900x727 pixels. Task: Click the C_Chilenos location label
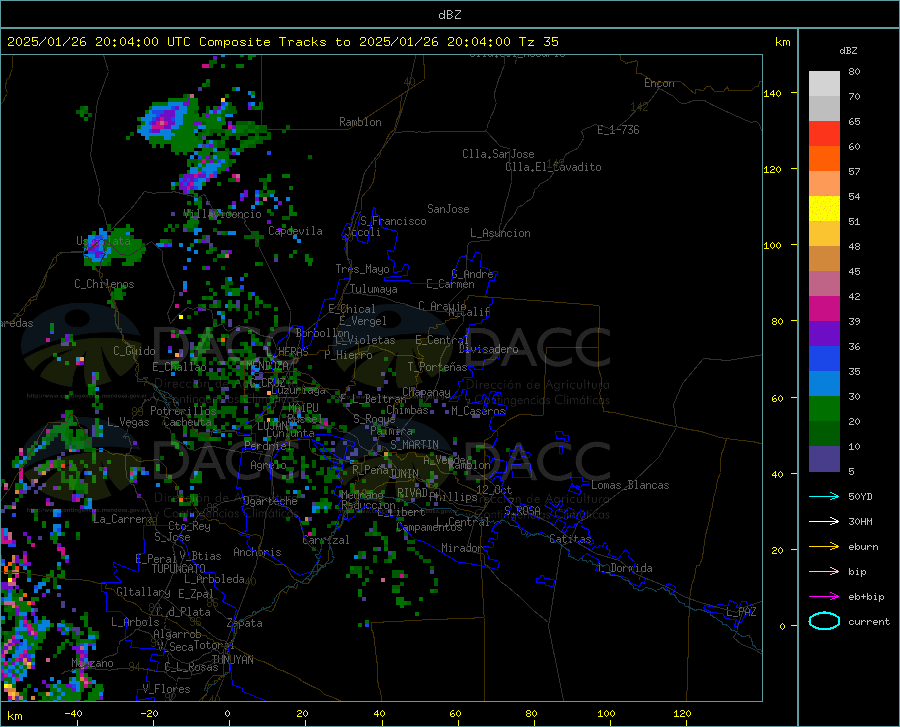pos(104,284)
